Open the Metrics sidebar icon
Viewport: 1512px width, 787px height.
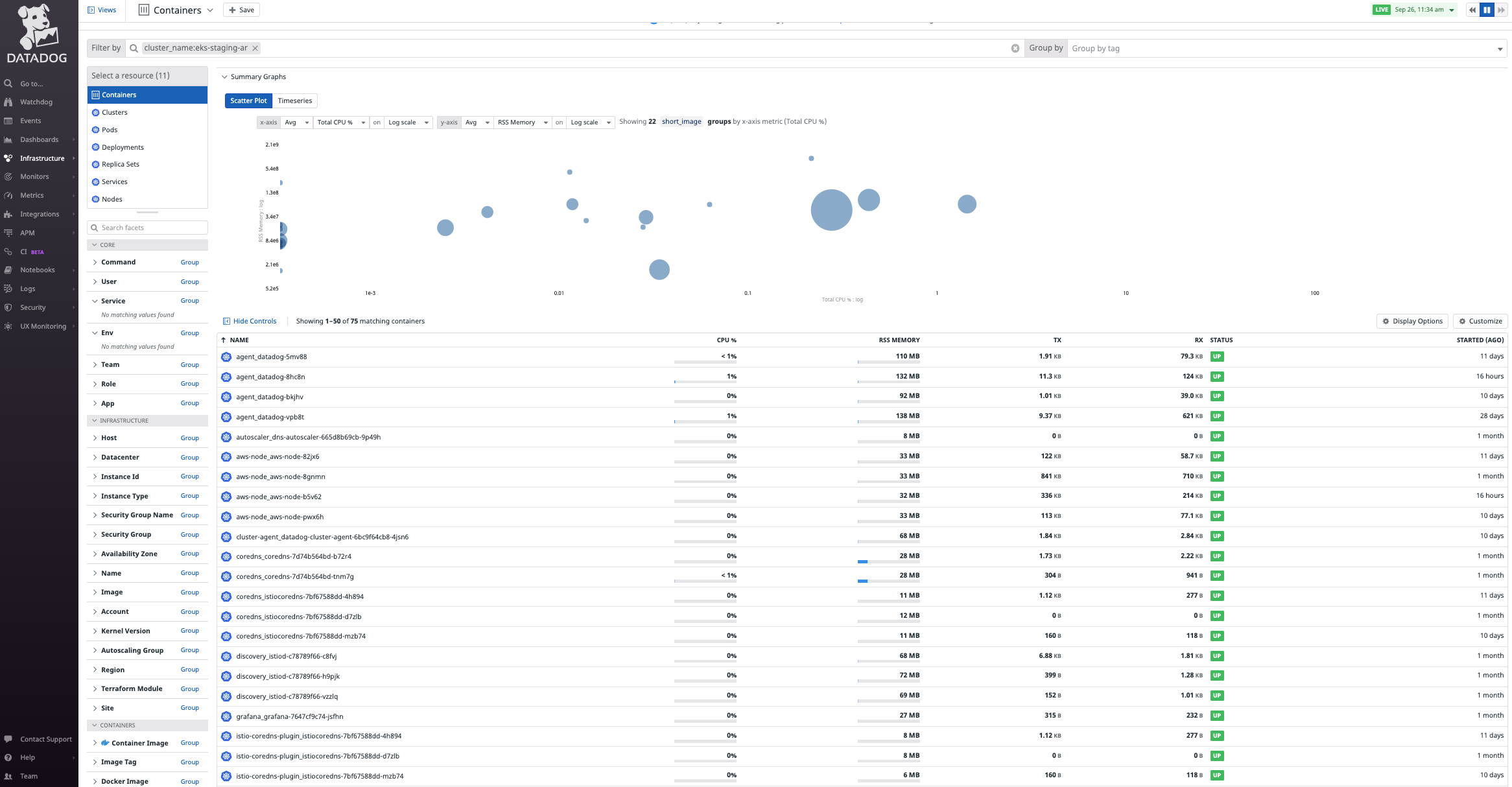8,195
